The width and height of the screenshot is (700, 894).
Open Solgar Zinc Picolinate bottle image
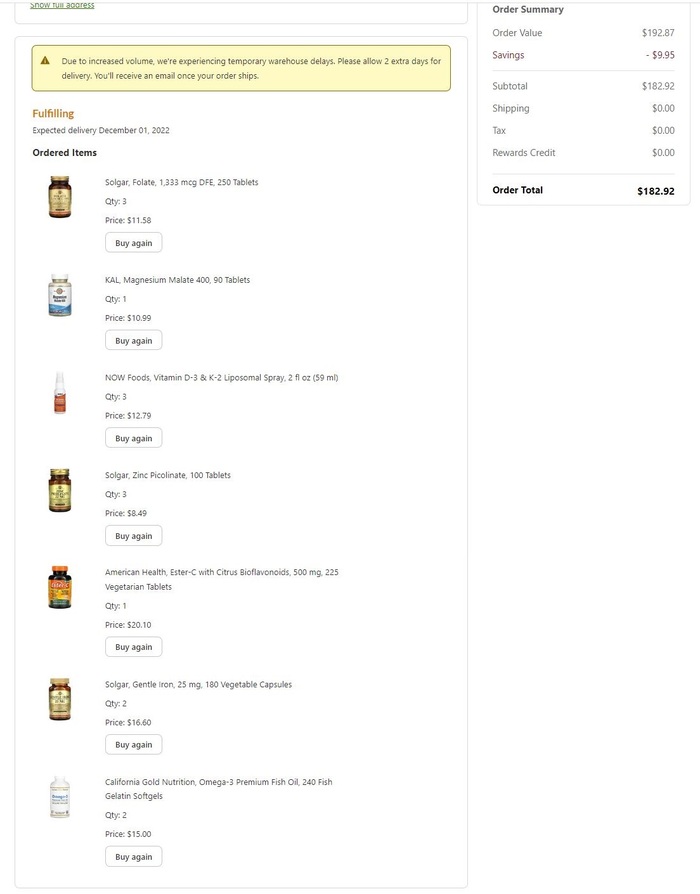click(x=60, y=491)
